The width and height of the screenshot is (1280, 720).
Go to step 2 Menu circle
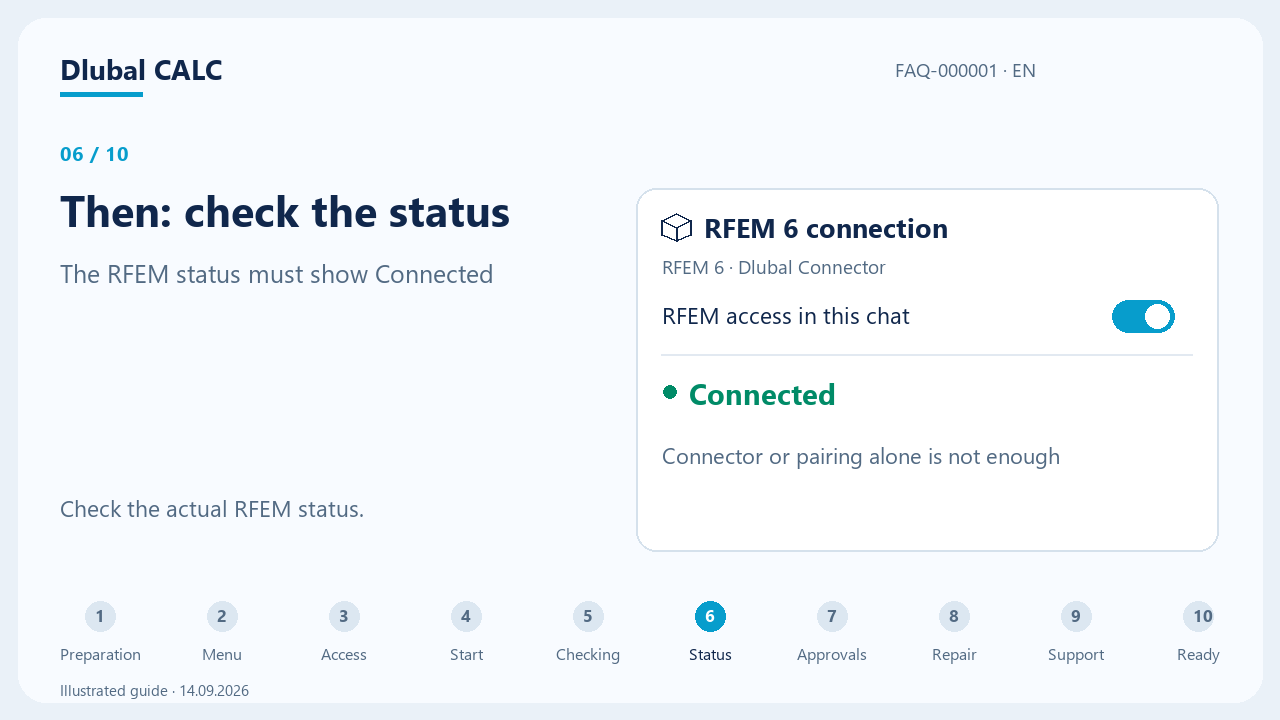(x=222, y=617)
